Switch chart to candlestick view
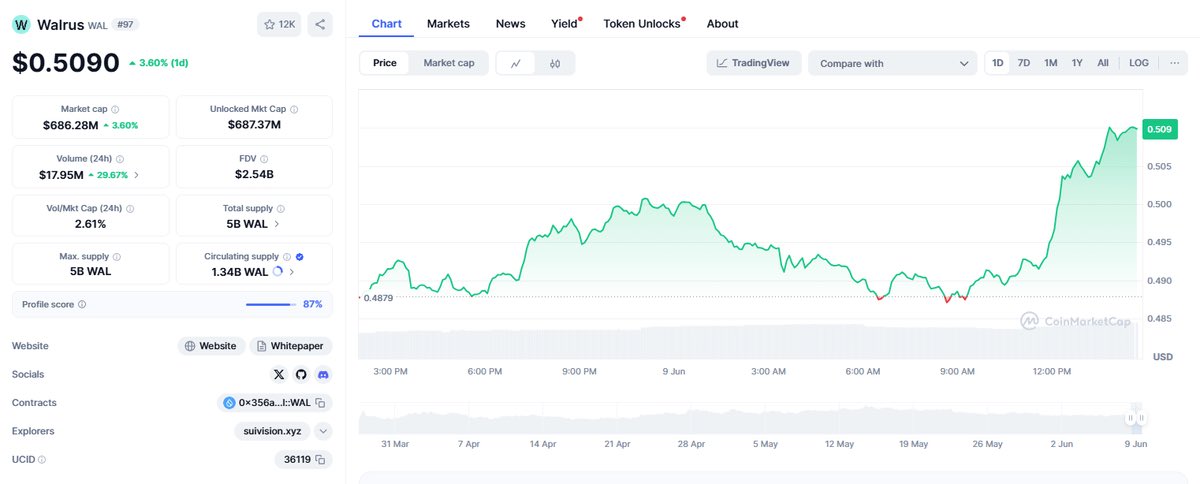Viewport: 1200px width, 484px height. tap(555, 63)
